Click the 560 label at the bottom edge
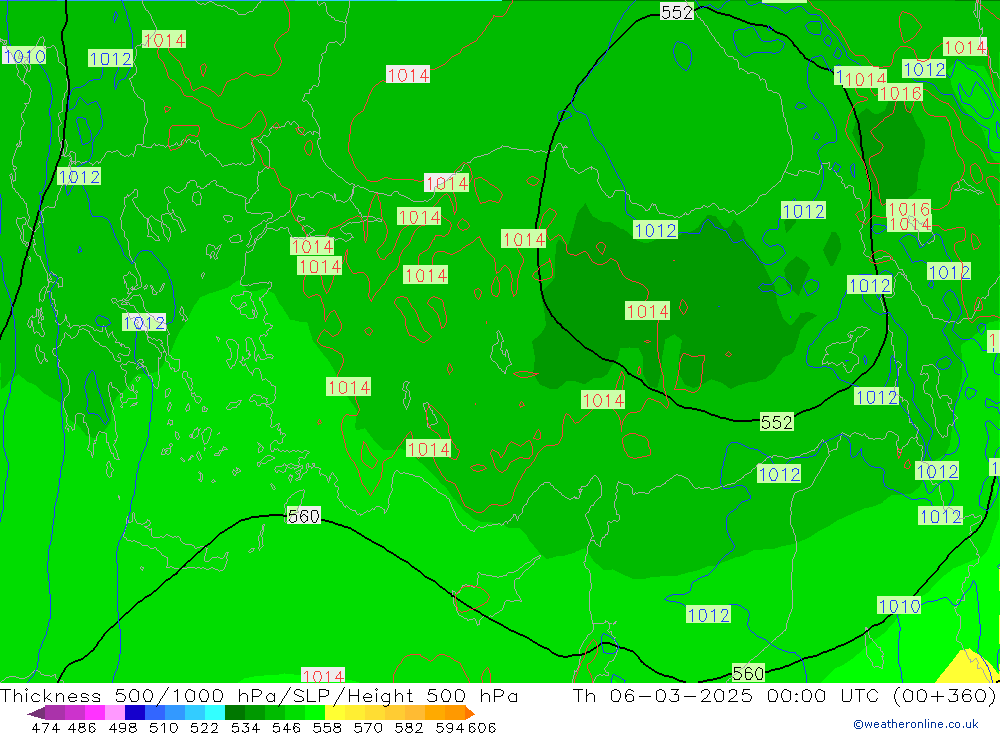Viewport: 1000px width, 733px height. tap(747, 673)
